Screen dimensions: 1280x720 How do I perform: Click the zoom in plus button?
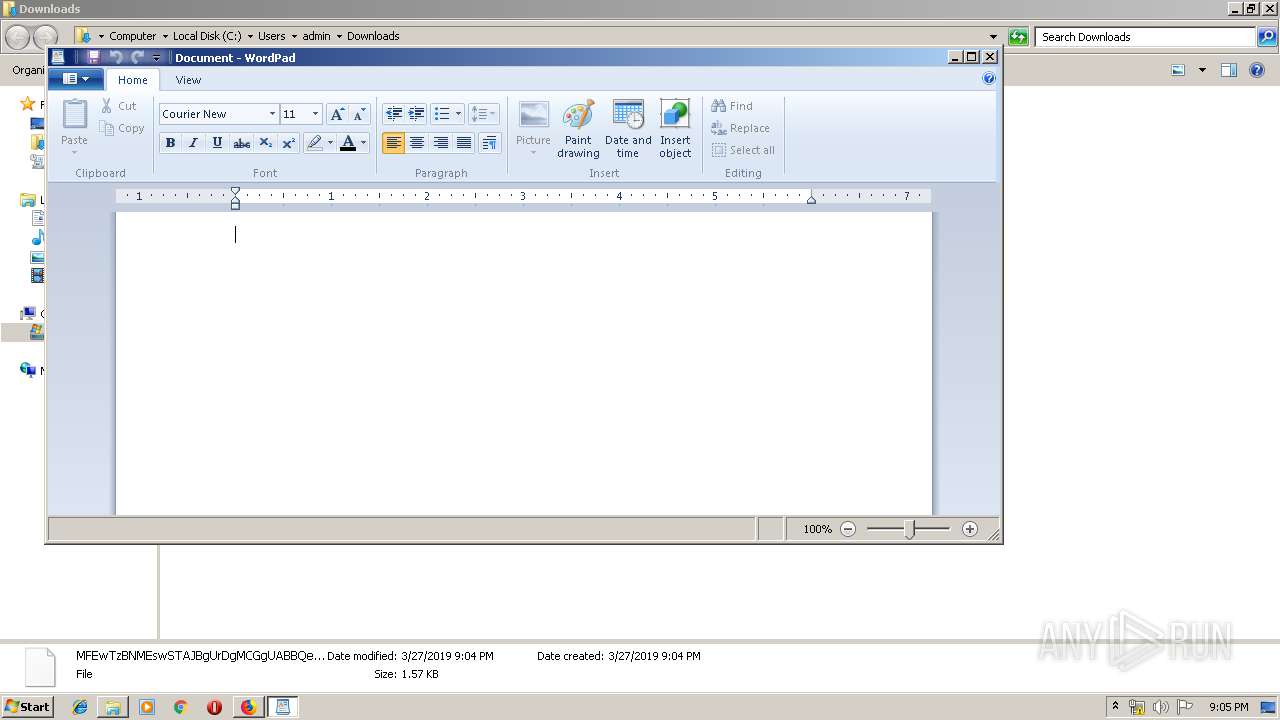(970, 529)
